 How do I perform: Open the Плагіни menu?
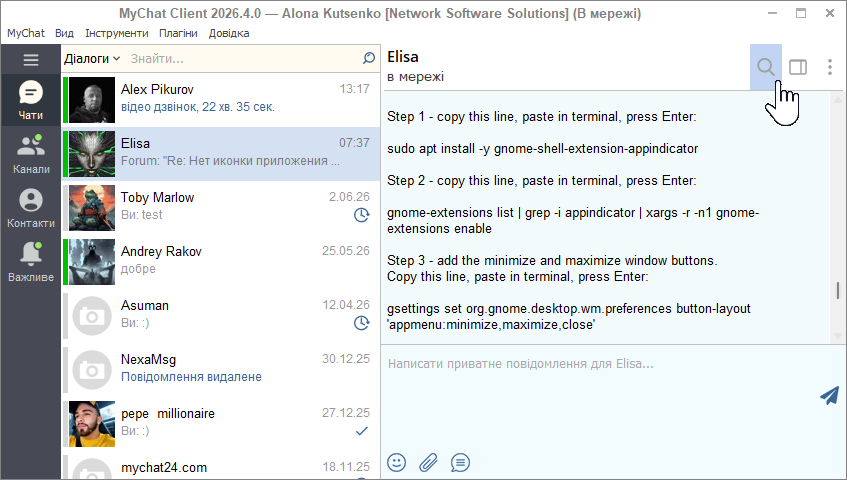click(x=178, y=33)
